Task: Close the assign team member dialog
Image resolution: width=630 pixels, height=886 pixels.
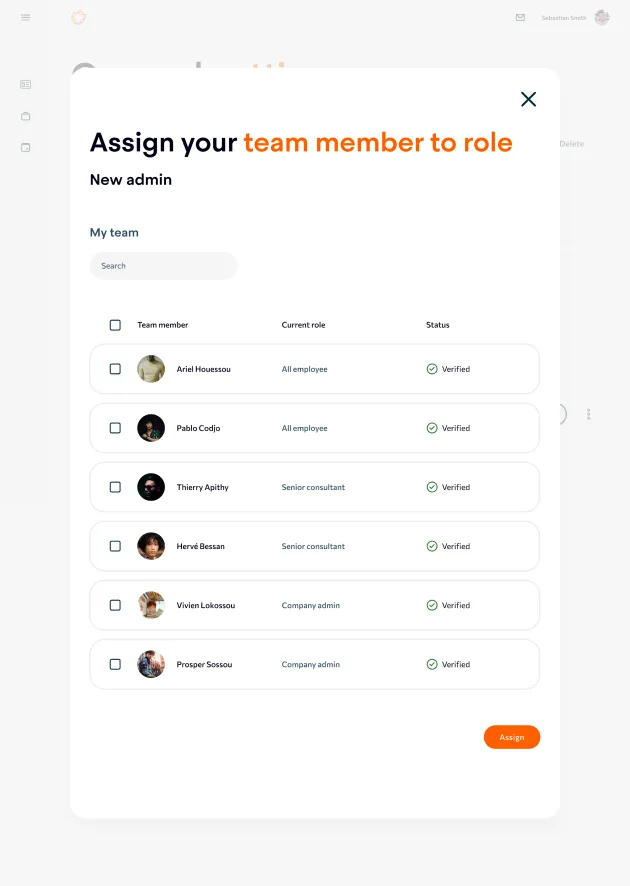Action: pyautogui.click(x=528, y=99)
